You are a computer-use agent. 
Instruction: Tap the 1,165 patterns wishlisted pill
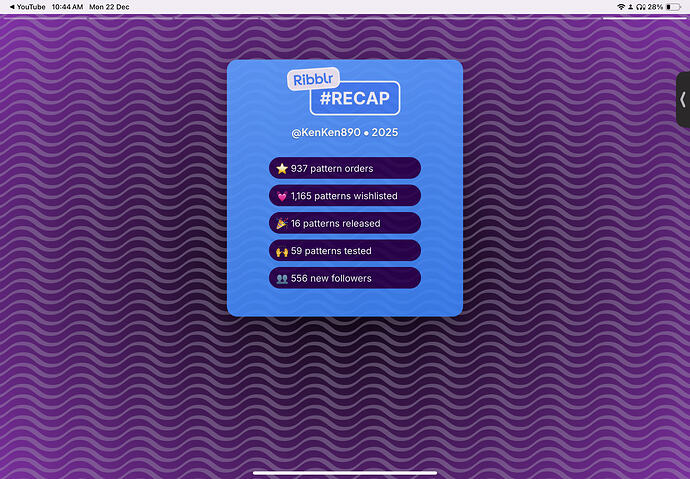(x=345, y=196)
